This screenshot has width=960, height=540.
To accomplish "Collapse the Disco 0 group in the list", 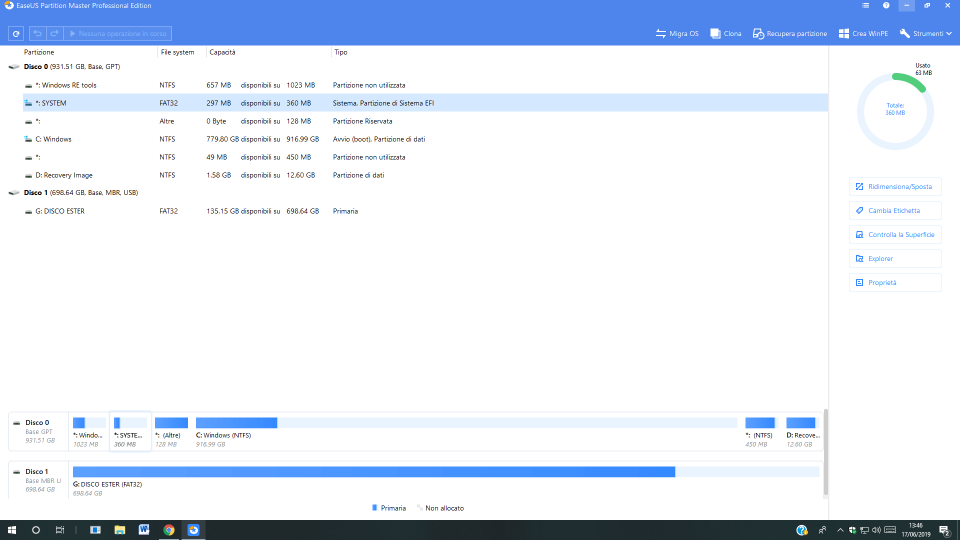I will [13, 67].
